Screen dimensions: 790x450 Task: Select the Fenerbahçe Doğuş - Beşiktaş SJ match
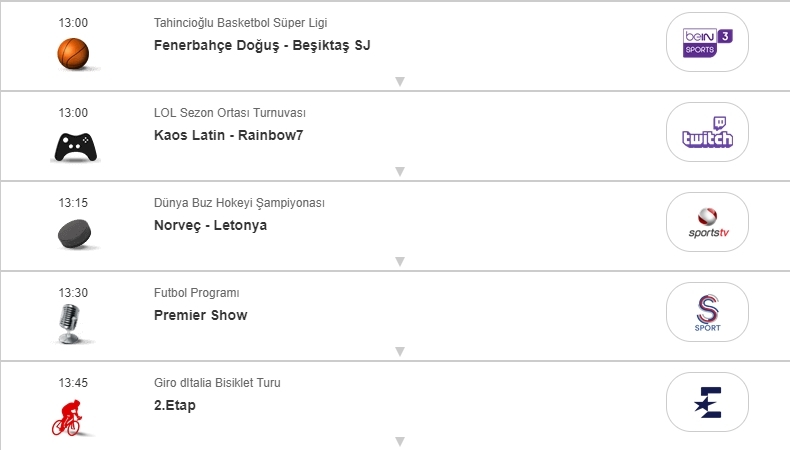263,45
